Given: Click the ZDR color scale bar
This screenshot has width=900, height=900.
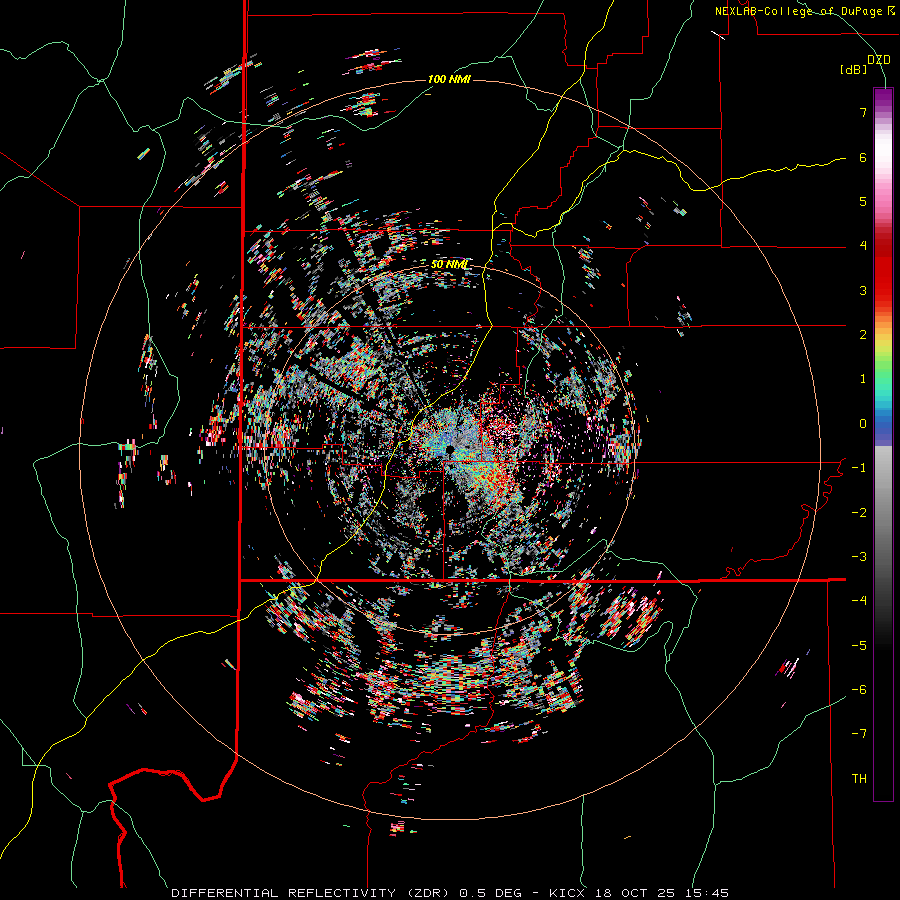Looking at the screenshot, I should [x=883, y=444].
